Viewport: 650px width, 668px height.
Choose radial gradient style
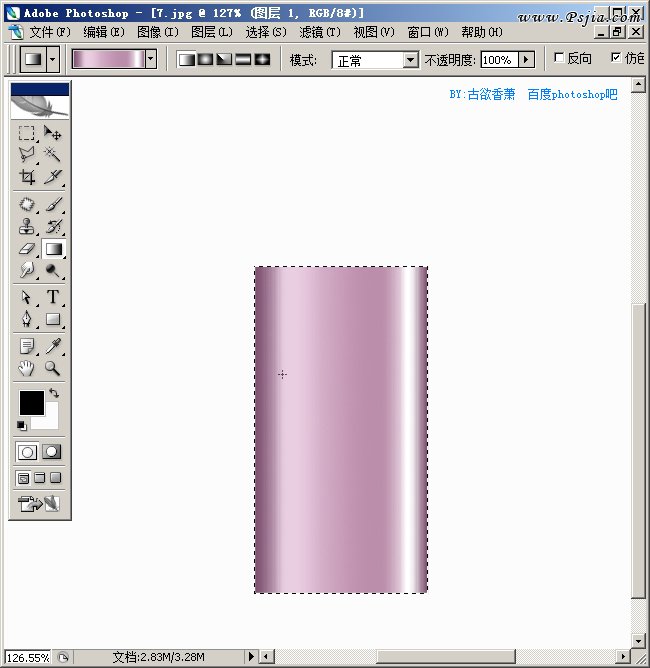205,60
